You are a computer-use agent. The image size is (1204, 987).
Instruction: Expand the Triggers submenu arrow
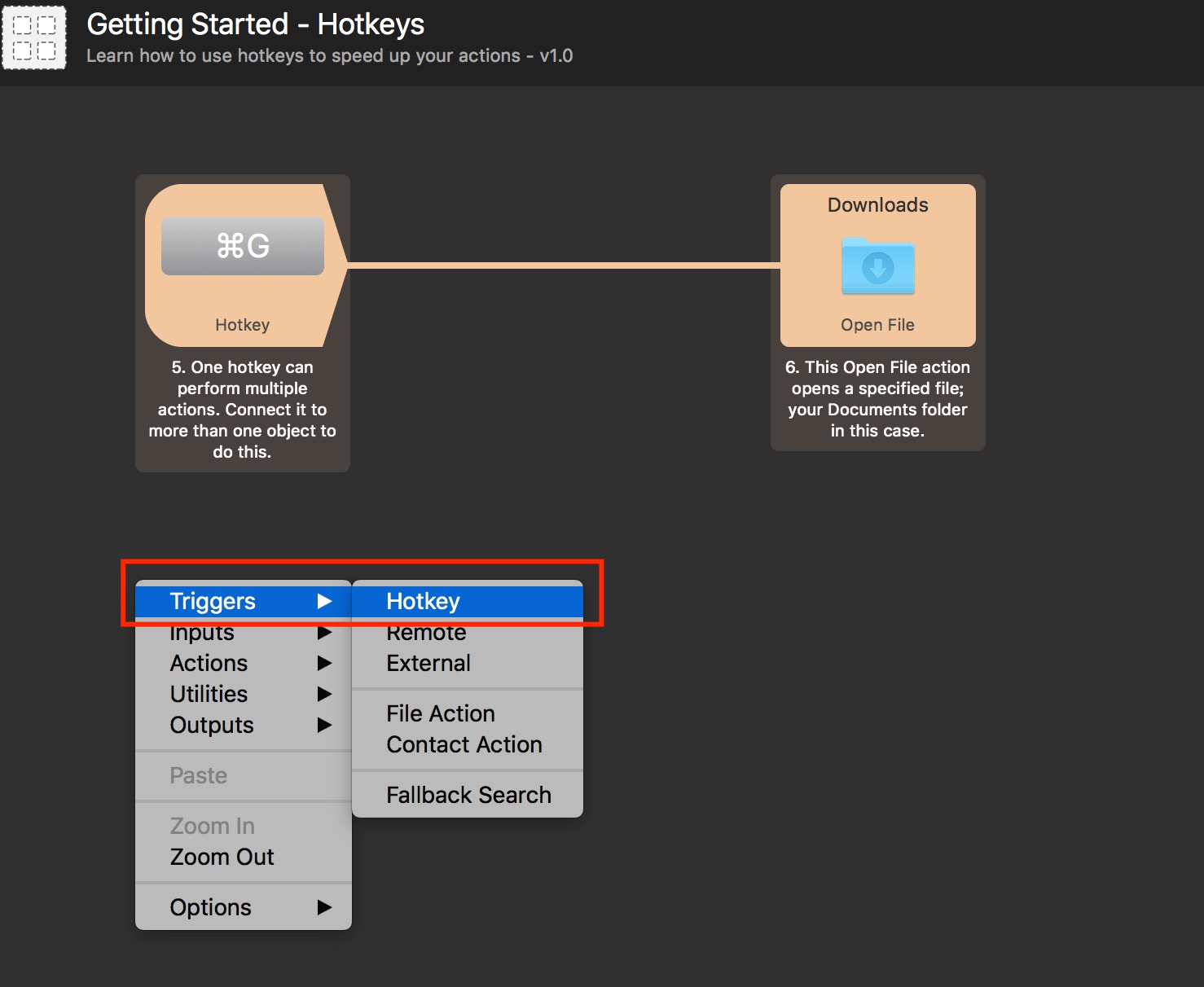[x=324, y=601]
